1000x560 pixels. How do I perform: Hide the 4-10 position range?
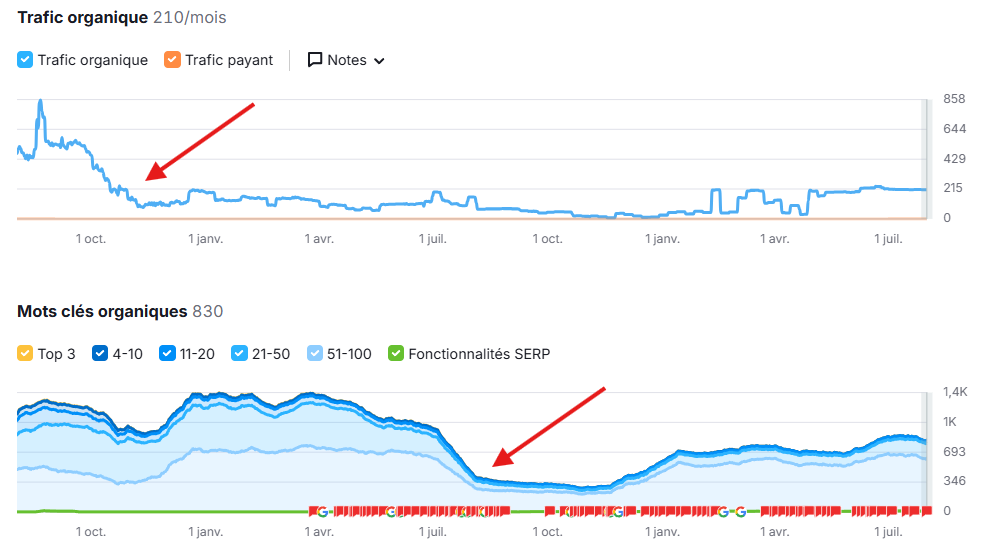100,353
